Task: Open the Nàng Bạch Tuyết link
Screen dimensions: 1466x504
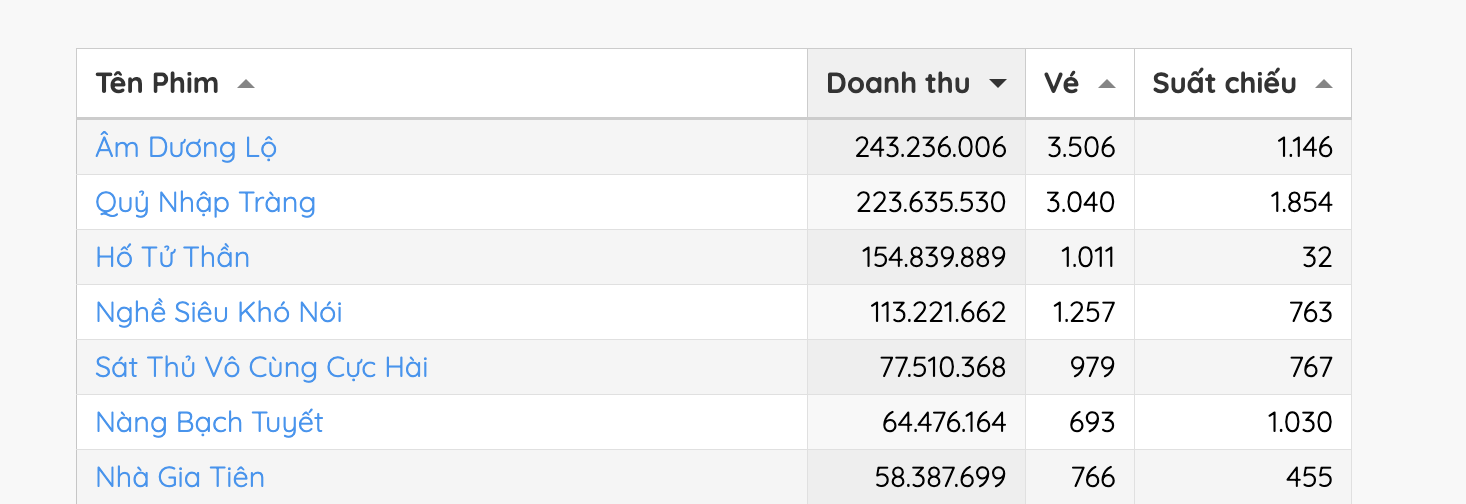Action: point(209,423)
